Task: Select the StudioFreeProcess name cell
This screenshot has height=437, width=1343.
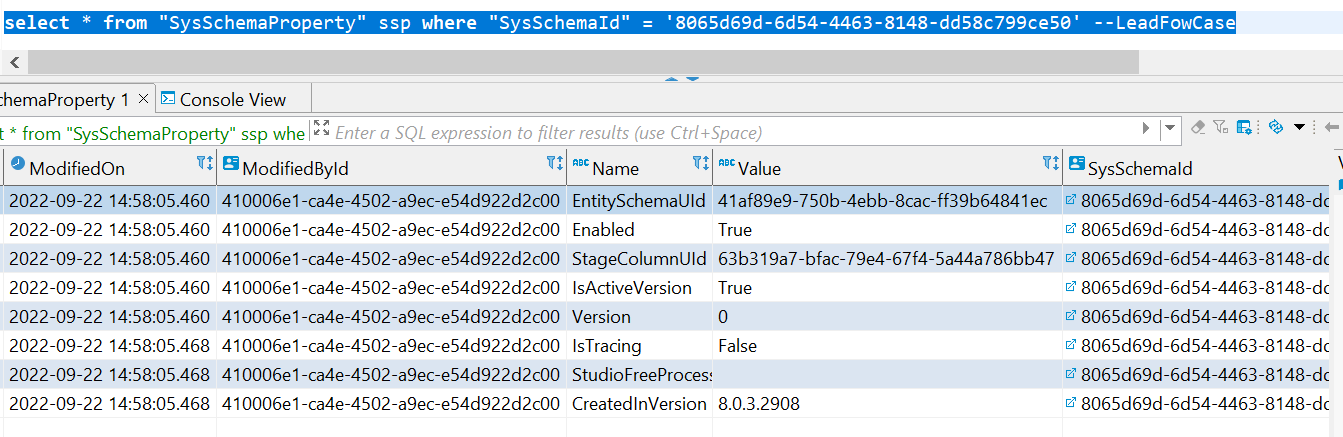Action: [x=639, y=375]
